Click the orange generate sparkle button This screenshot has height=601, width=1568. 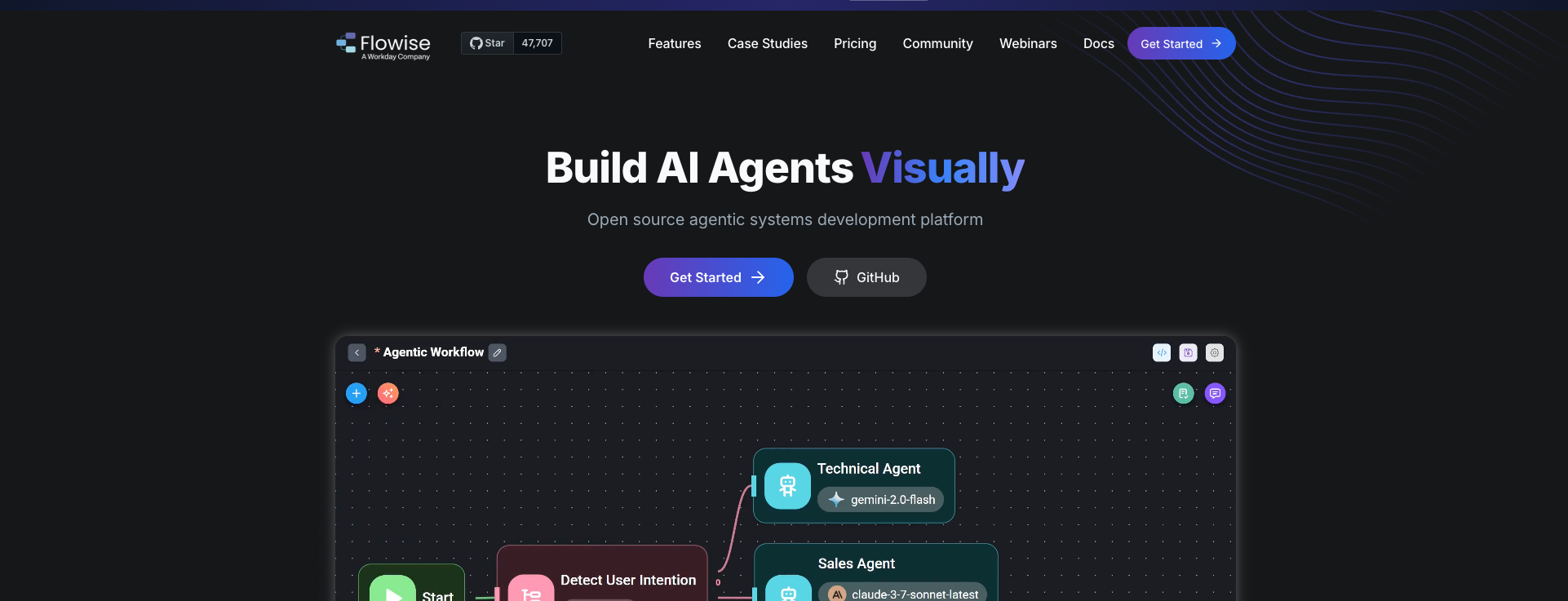[x=388, y=393]
